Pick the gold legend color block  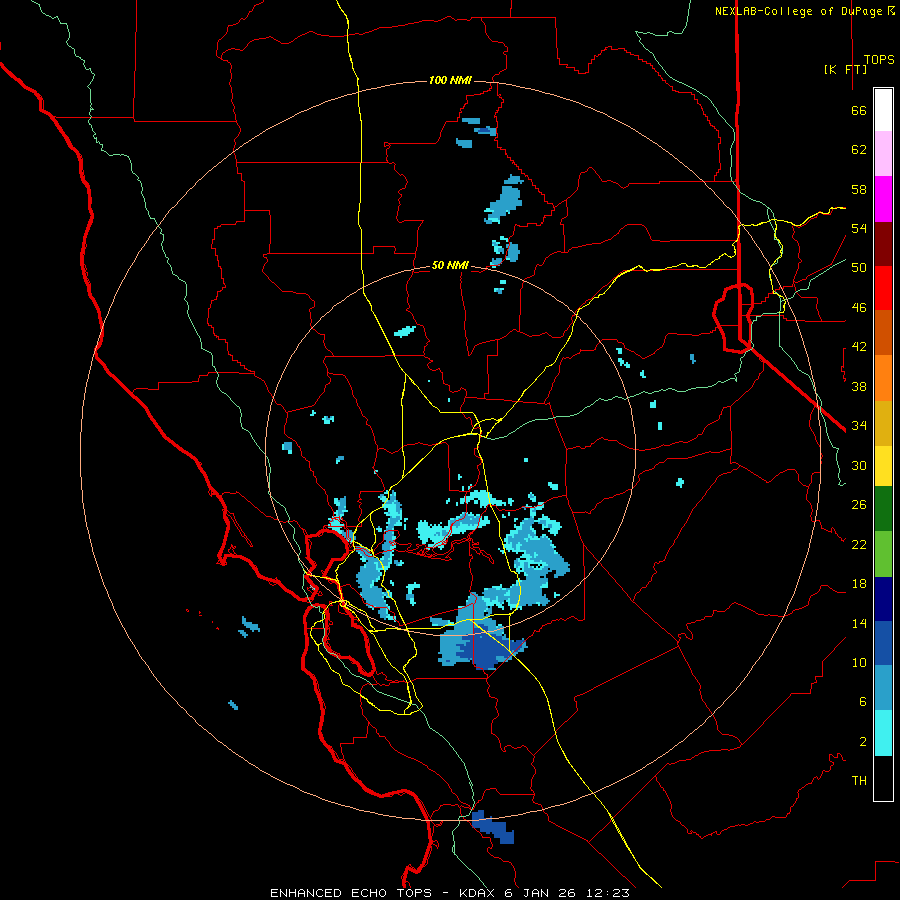(x=883, y=424)
